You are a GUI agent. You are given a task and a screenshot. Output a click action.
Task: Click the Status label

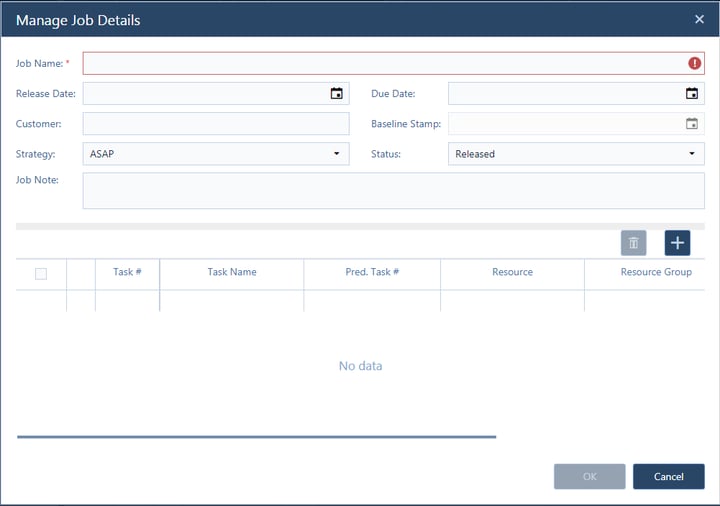click(386, 154)
